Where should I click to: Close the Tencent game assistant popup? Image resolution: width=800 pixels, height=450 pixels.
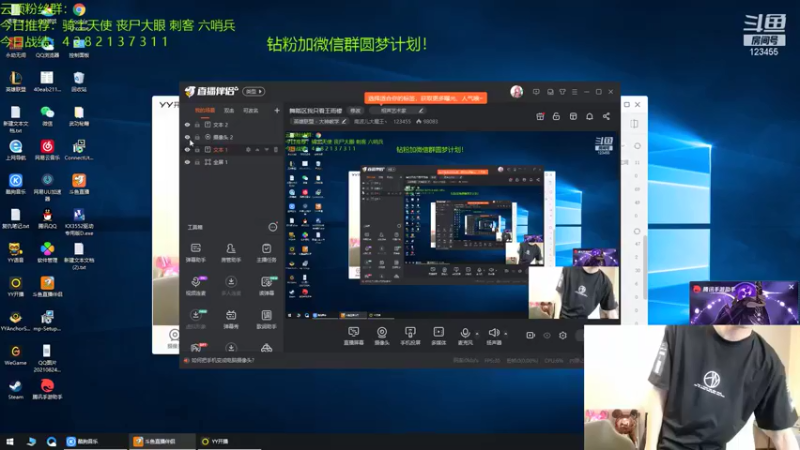click(791, 287)
